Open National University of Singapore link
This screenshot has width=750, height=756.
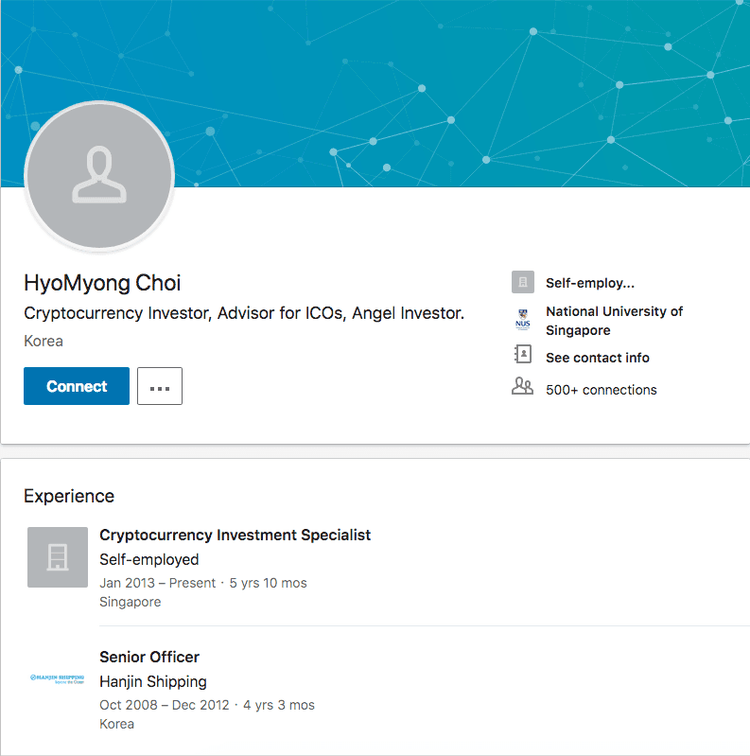(x=613, y=321)
